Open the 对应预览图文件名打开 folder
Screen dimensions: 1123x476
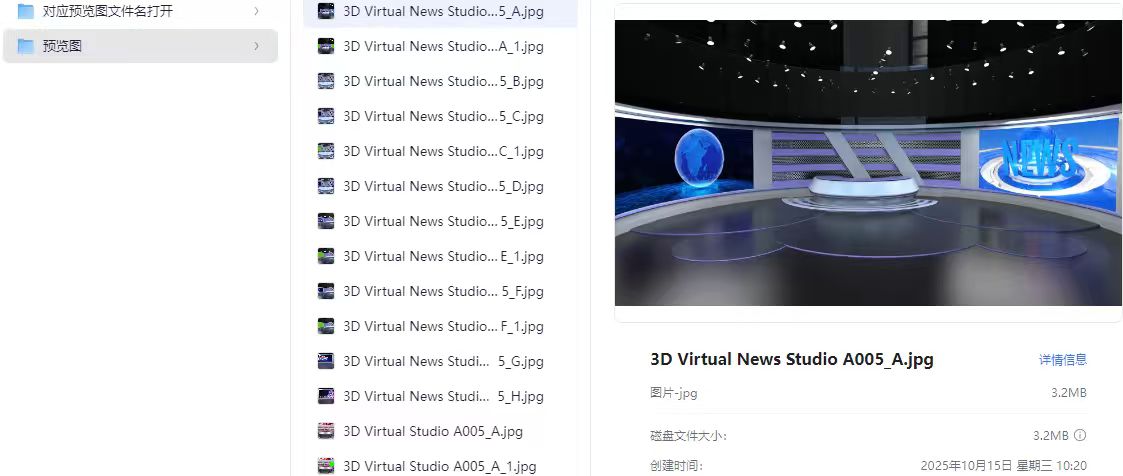click(x=140, y=11)
